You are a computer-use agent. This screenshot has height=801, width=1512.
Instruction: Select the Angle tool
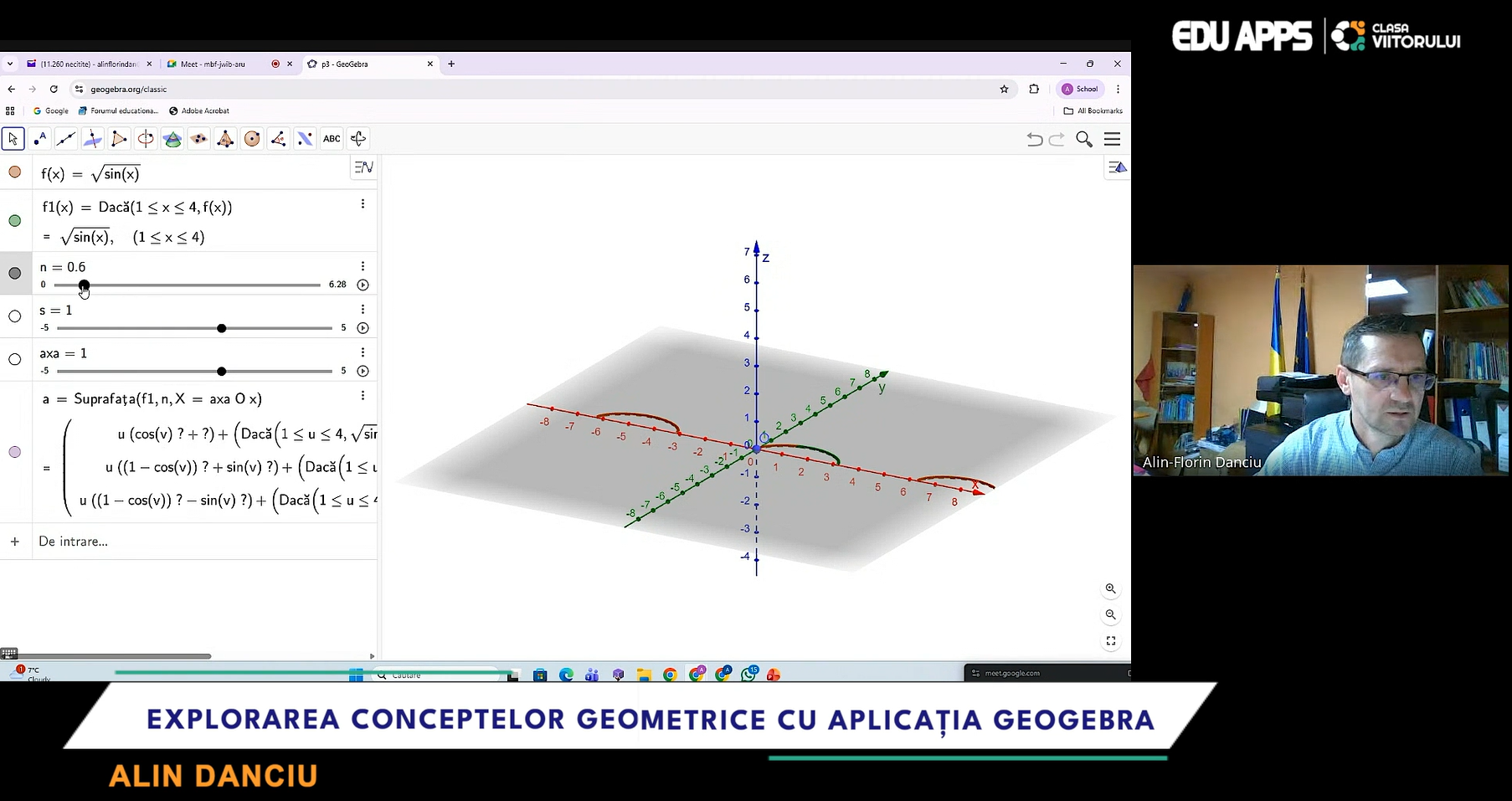tap(278, 139)
